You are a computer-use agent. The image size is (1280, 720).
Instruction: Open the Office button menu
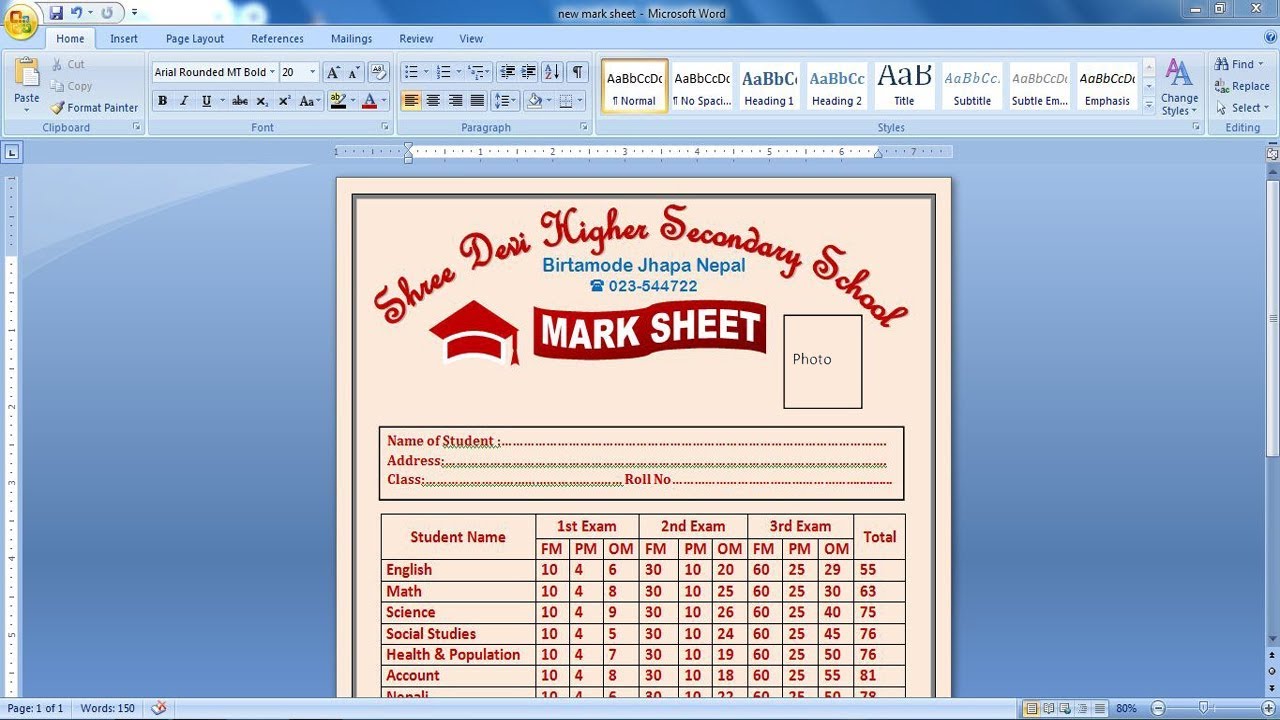(x=20, y=20)
